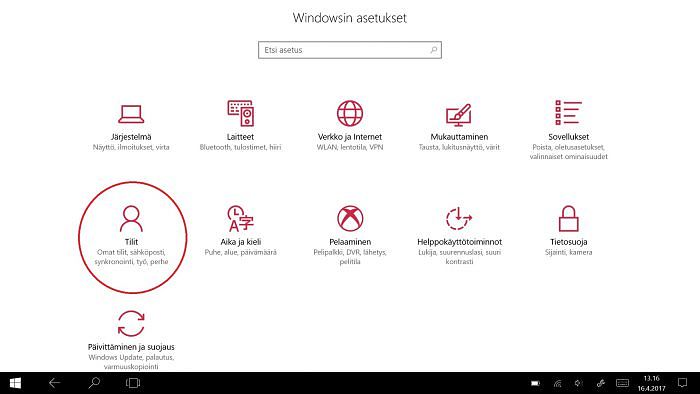This screenshot has height=394, width=700.
Task: Open the Järjestelmä laptop icon
Action: (x=131, y=114)
